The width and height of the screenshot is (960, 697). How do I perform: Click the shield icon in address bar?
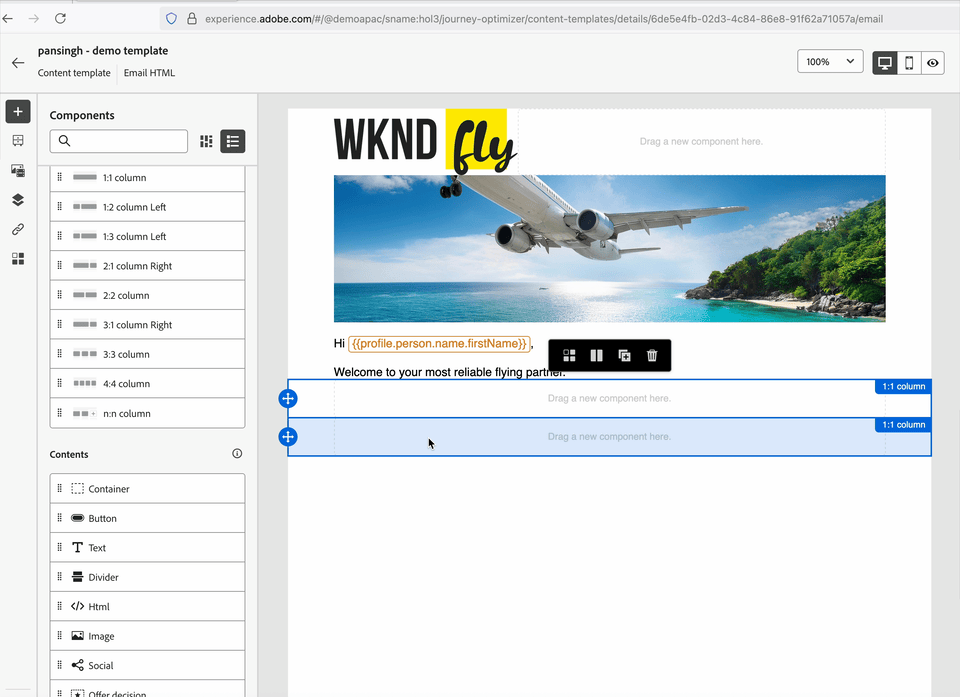coord(171,19)
